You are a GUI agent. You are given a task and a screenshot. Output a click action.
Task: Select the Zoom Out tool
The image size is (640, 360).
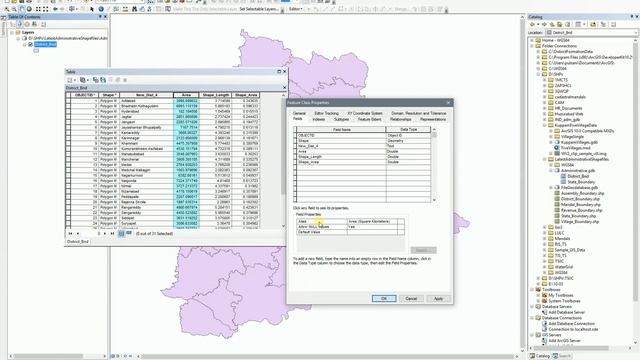coord(14,9)
